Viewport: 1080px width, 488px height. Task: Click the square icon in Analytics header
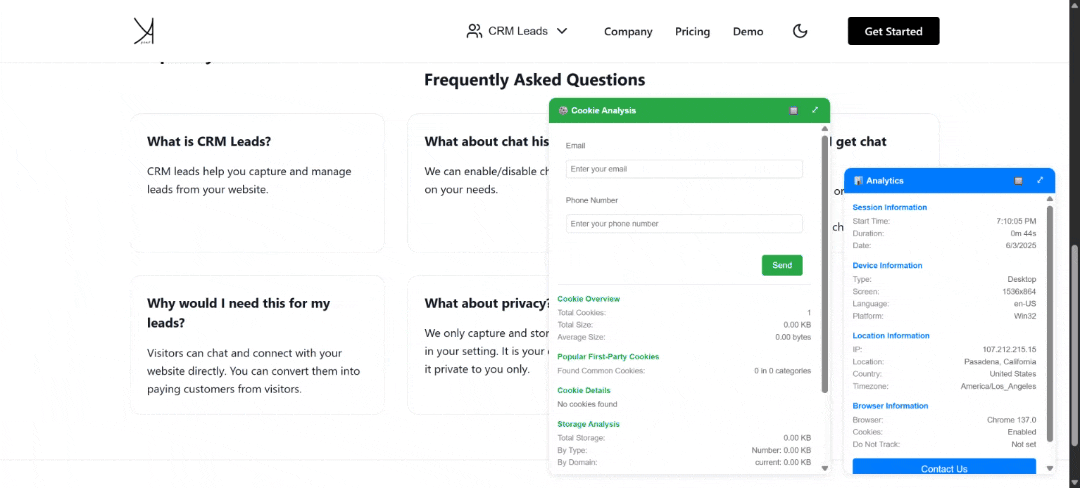click(x=1018, y=181)
